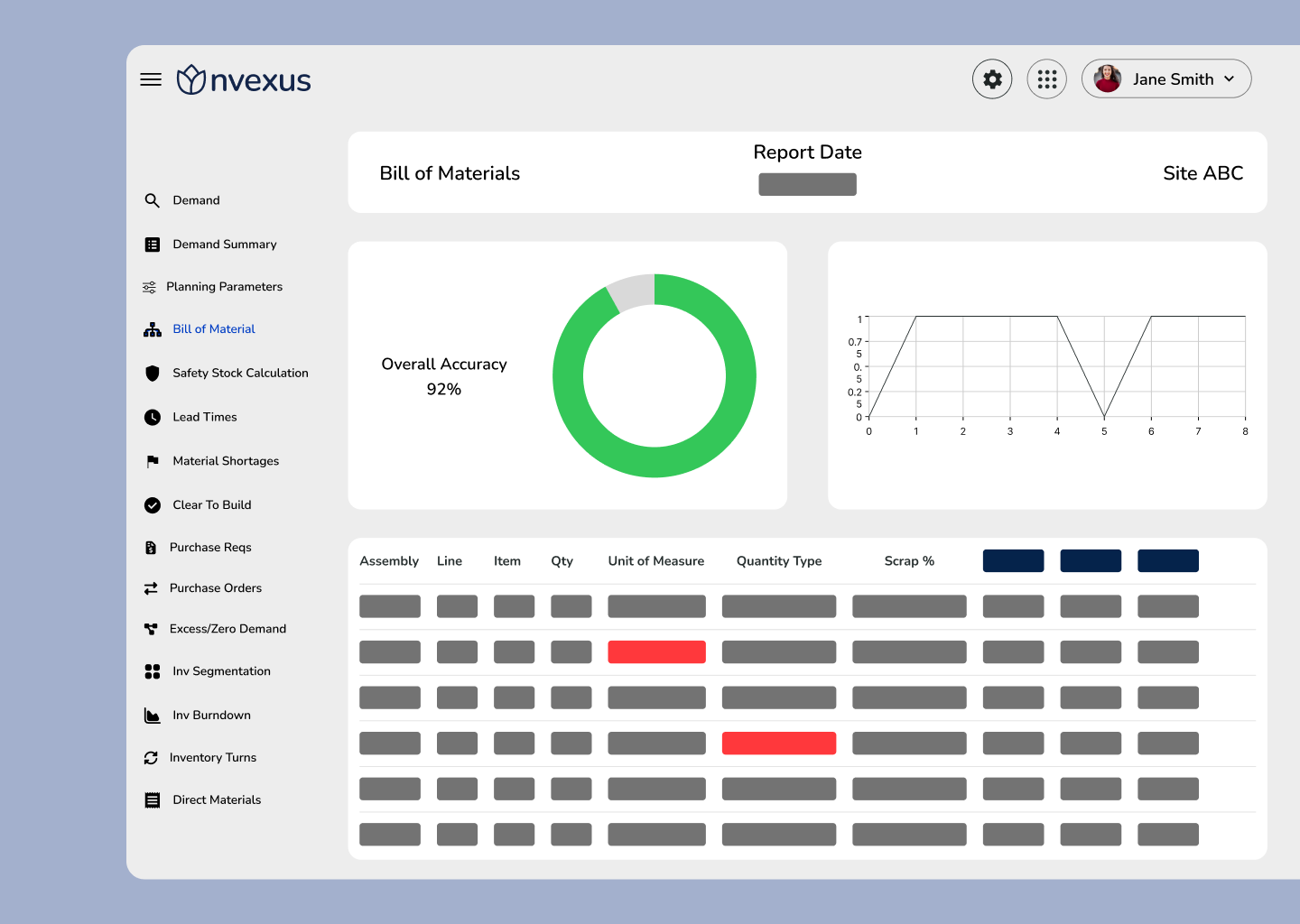1300x924 pixels.
Task: Click the red Unit of Measure cell
Action: coord(656,651)
